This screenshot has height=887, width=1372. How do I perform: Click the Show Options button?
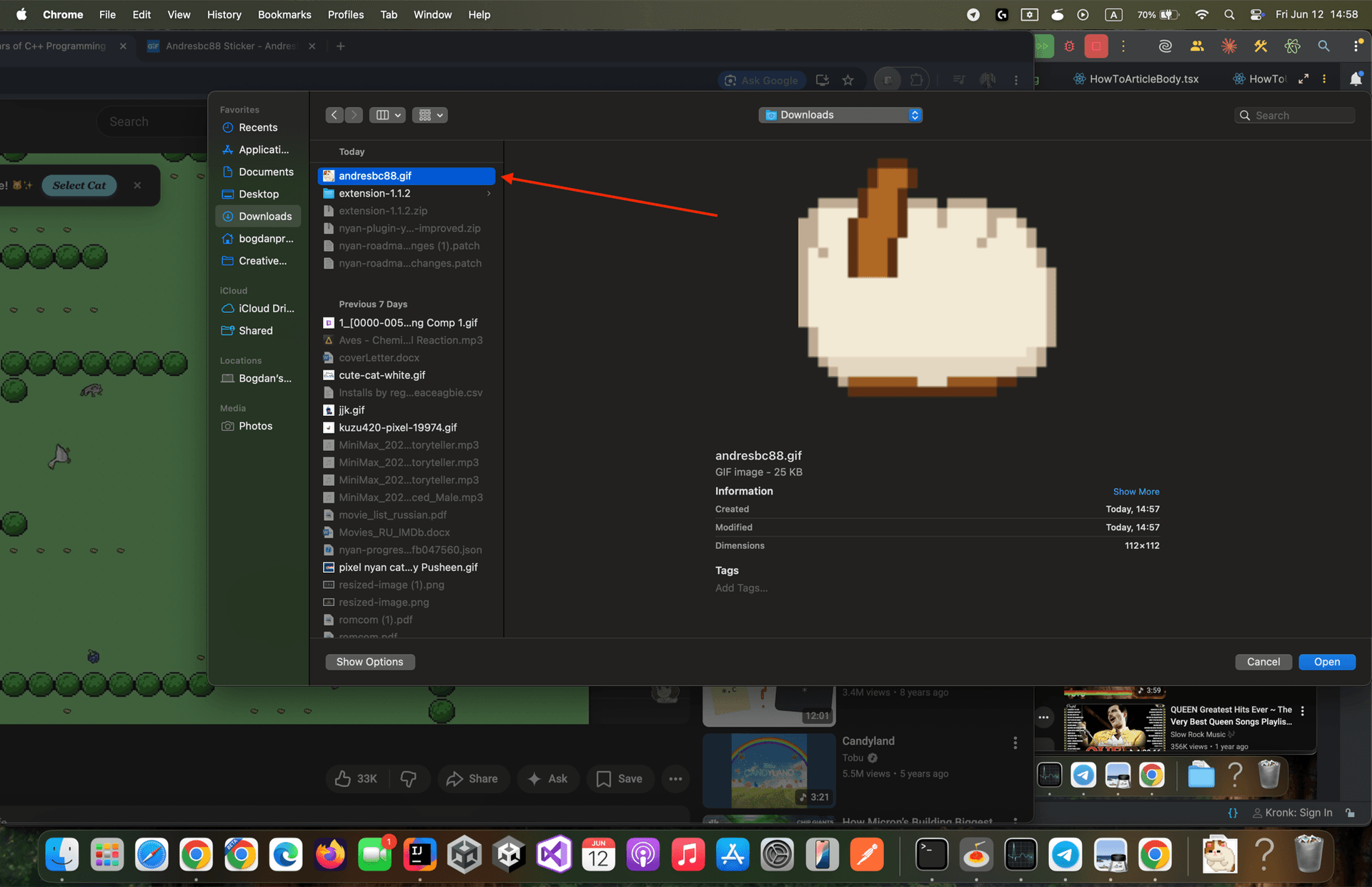coord(370,662)
